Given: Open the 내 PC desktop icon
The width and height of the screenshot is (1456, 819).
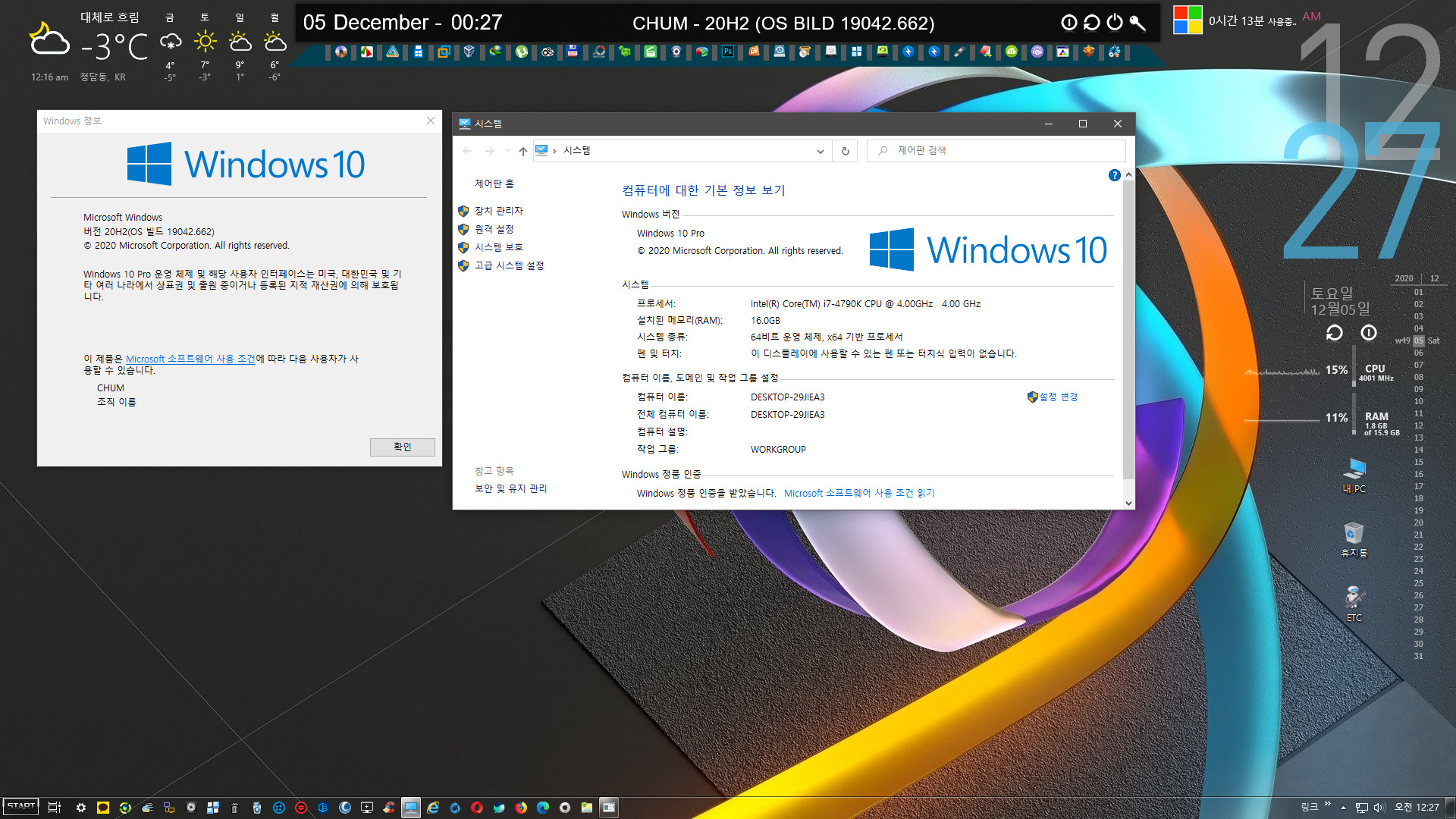Looking at the screenshot, I should pos(1354,475).
